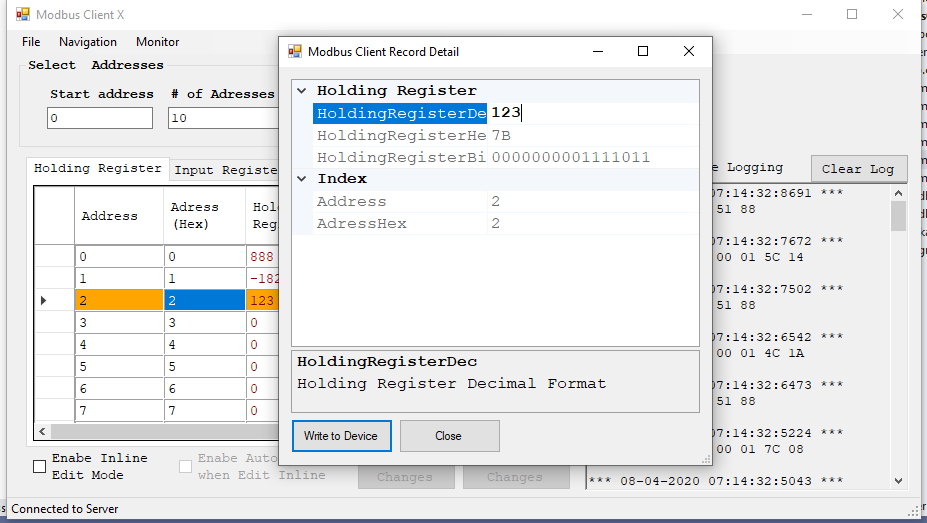Click the dialog resize grip corner
The height and width of the screenshot is (523, 927).
(706, 459)
